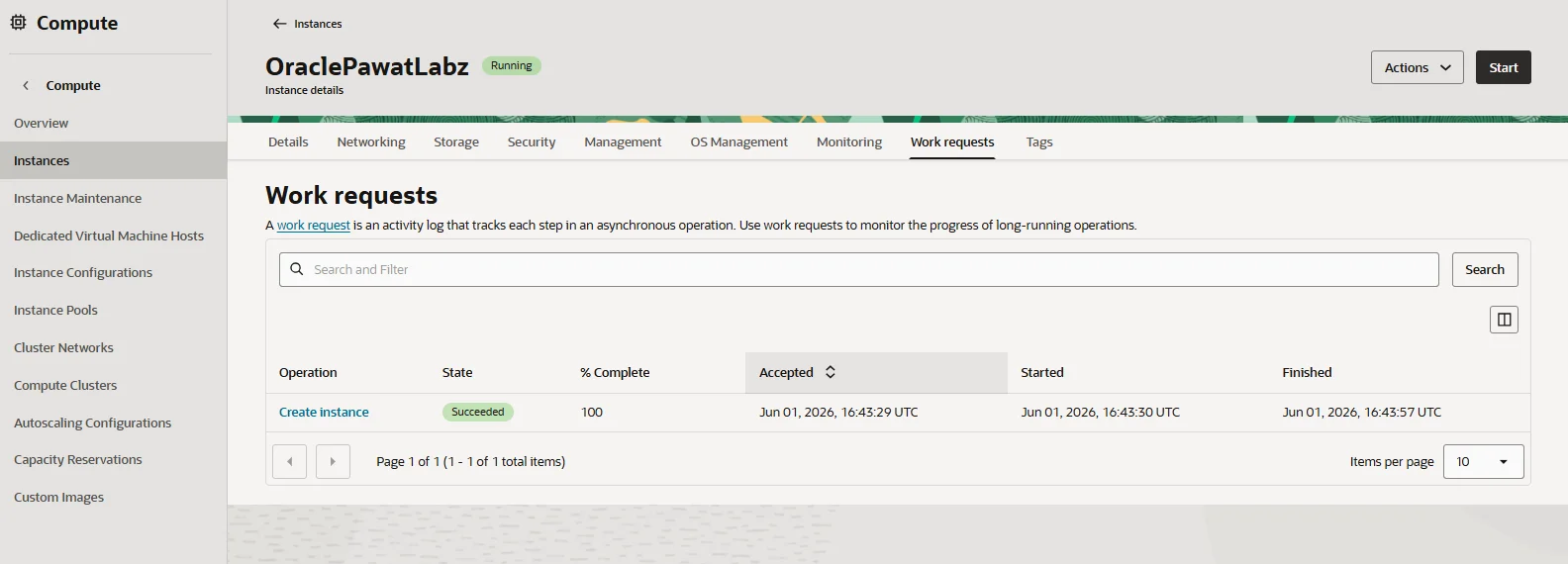The height and width of the screenshot is (564, 1568).
Task: Click the magnifier icon in the search field
Action: 296,269
